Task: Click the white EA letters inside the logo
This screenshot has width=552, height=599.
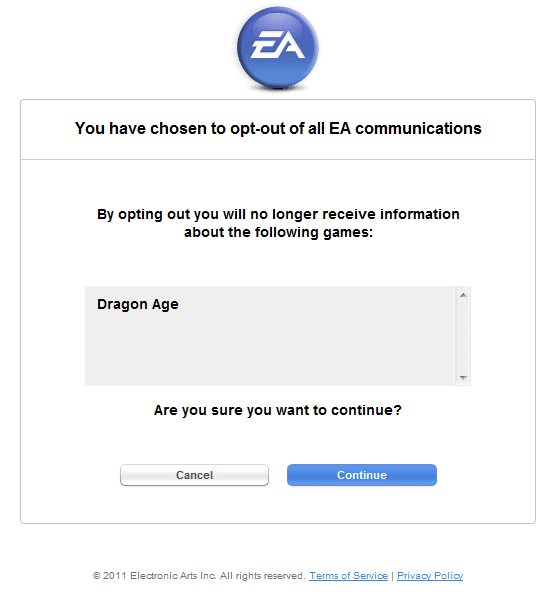Action: click(278, 44)
